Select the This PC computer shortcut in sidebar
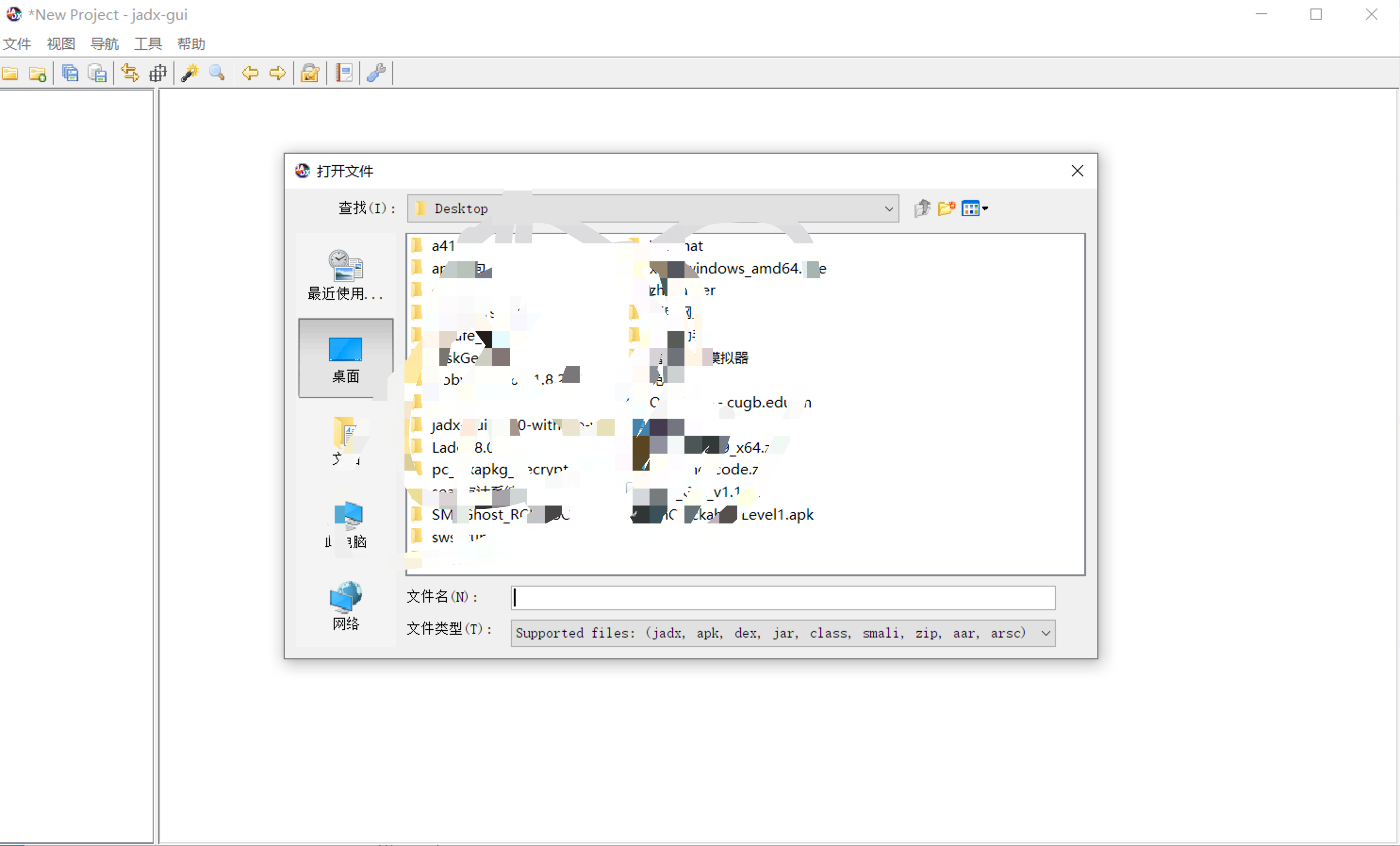Viewport: 1400px width, 846px height. coord(346,524)
